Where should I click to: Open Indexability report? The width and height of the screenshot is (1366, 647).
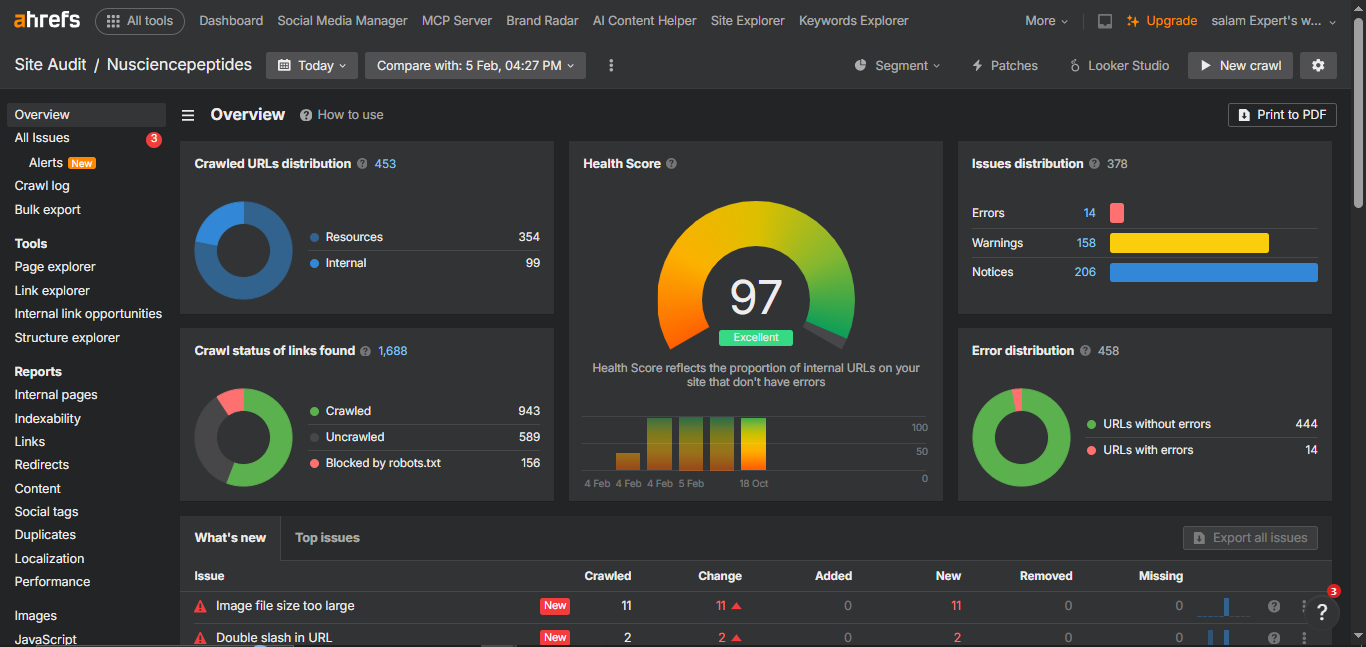point(48,419)
